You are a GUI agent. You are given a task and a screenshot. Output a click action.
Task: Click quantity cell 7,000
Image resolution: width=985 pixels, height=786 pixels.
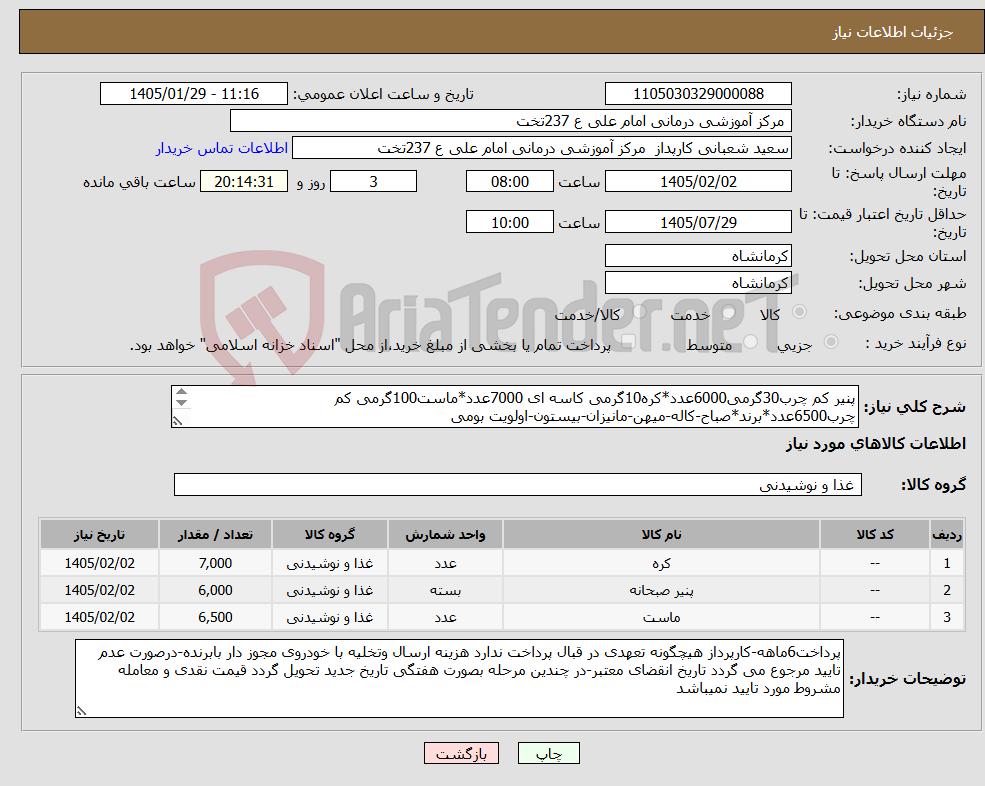coord(215,563)
